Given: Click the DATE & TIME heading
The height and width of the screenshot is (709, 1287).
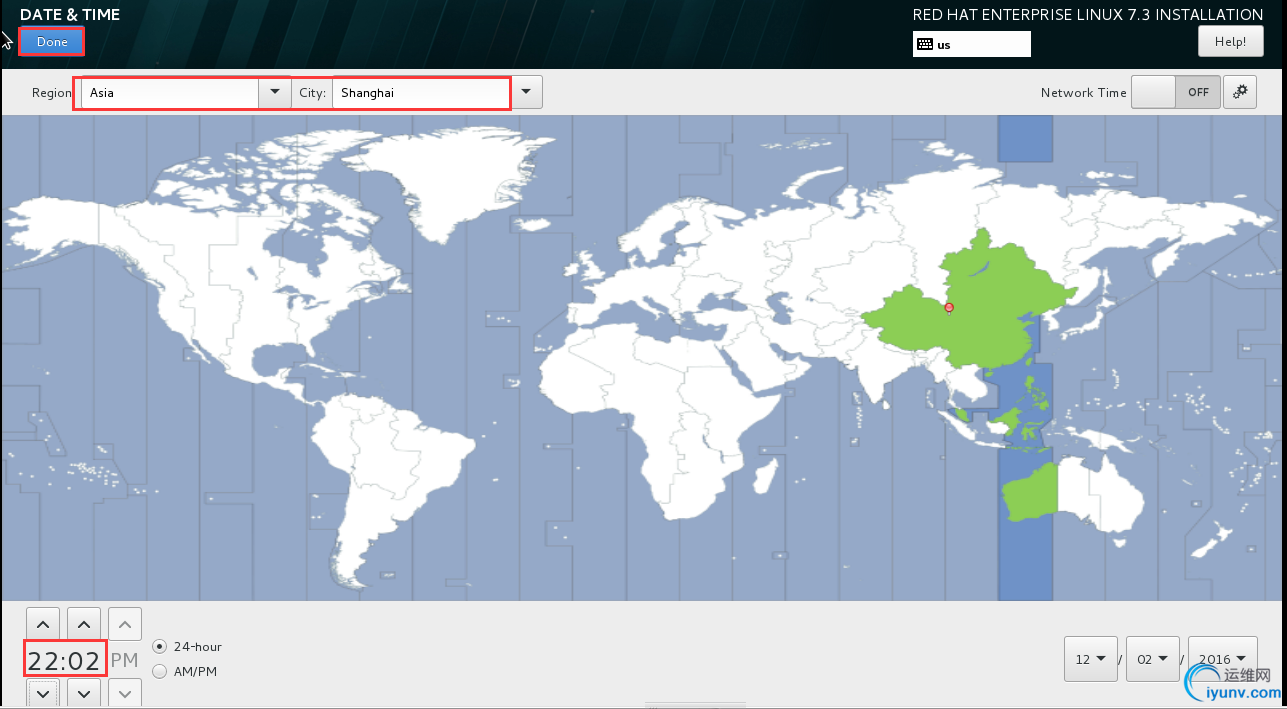Looking at the screenshot, I should [70, 14].
